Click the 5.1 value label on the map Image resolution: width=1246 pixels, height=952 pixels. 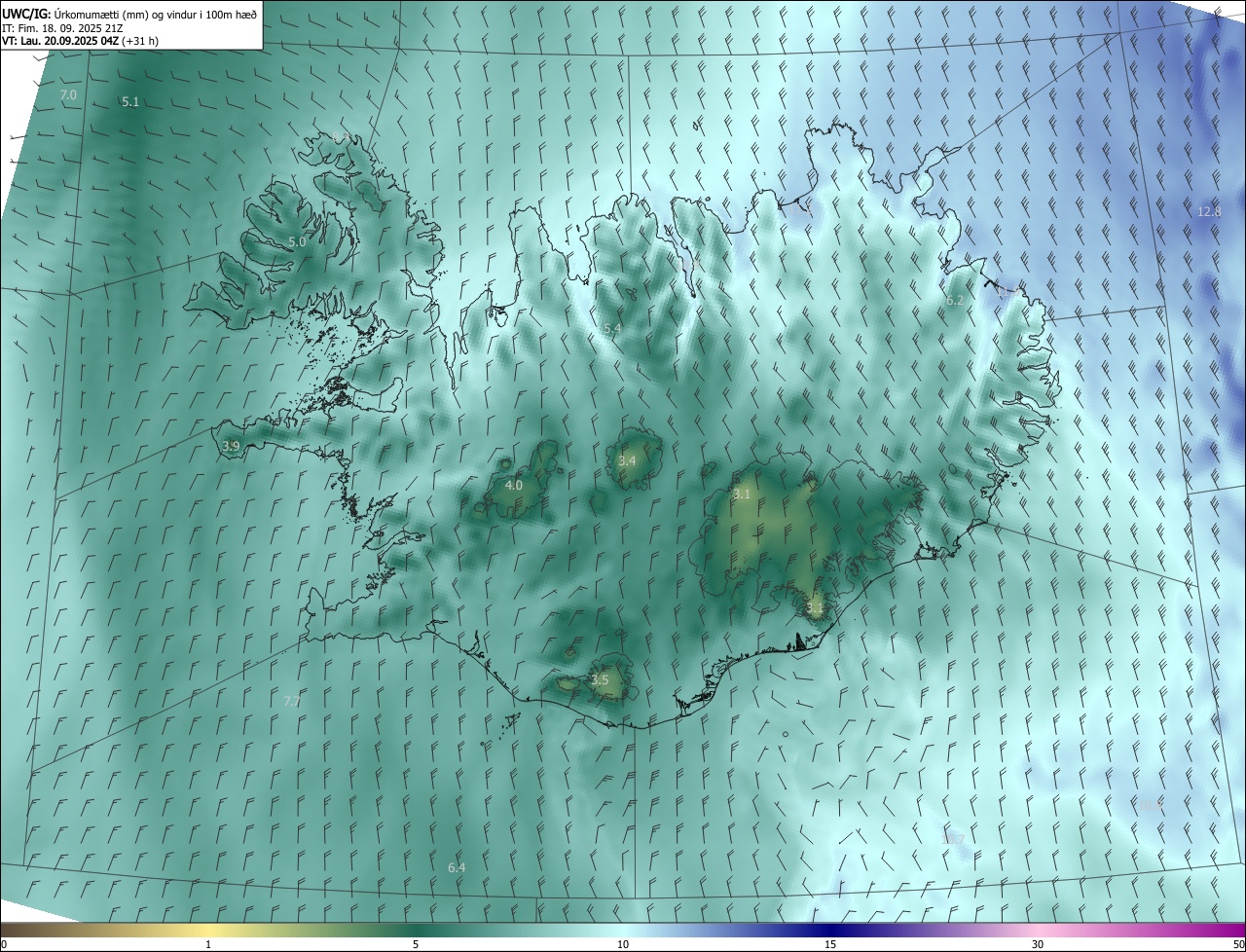[x=130, y=101]
